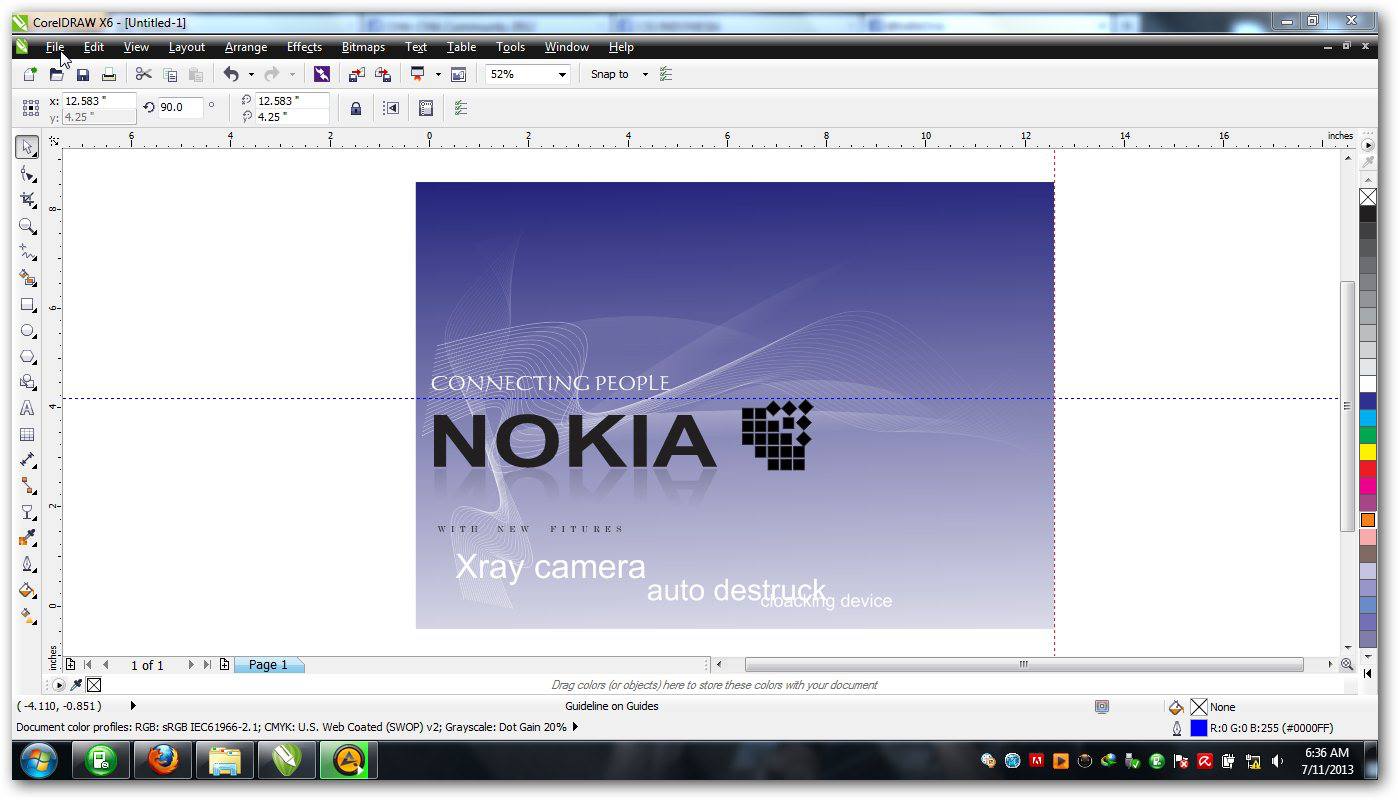
Task: Select the red color swatch in palette
Action: point(1368,468)
